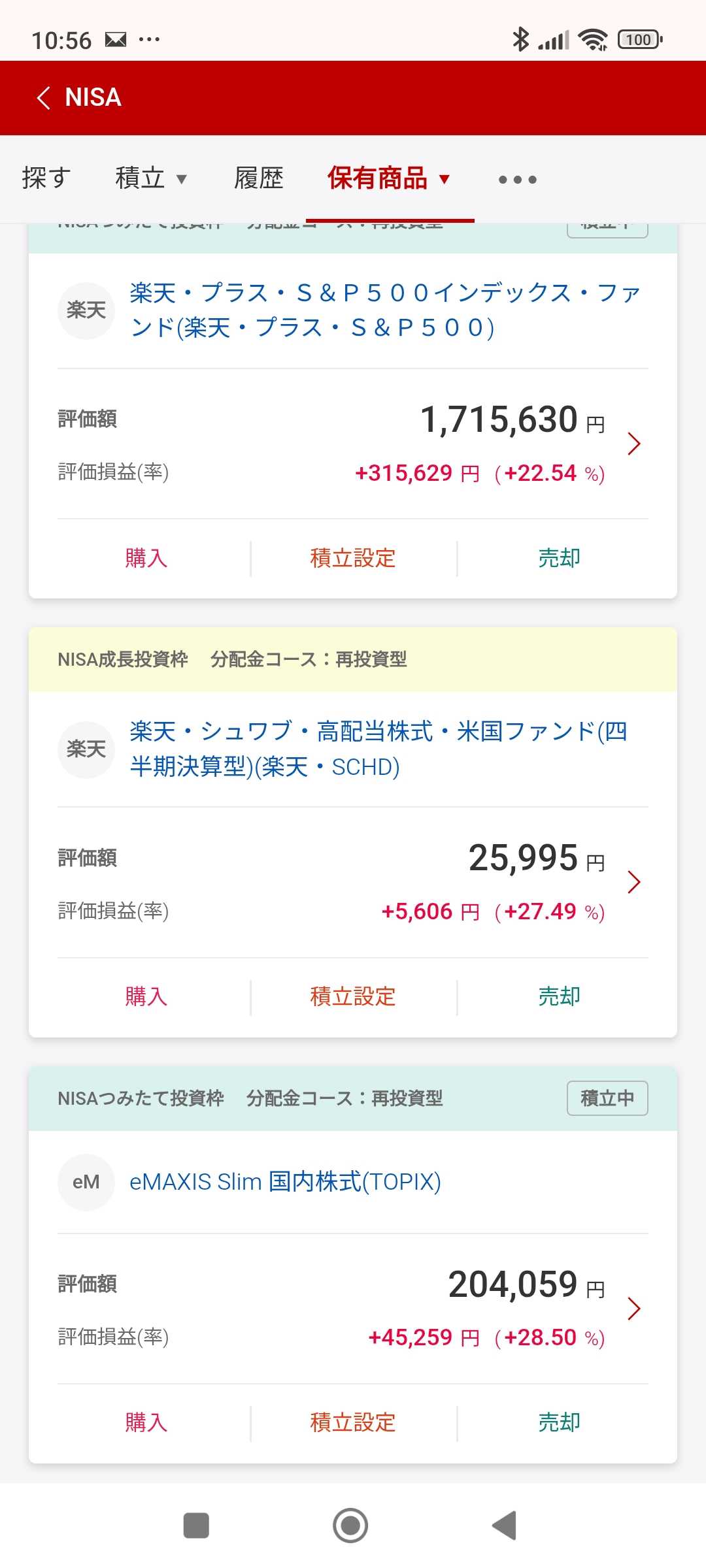706x1568 pixels.
Task: Tap the eM logo of eMAXIS Slim
Action: pos(86,1182)
